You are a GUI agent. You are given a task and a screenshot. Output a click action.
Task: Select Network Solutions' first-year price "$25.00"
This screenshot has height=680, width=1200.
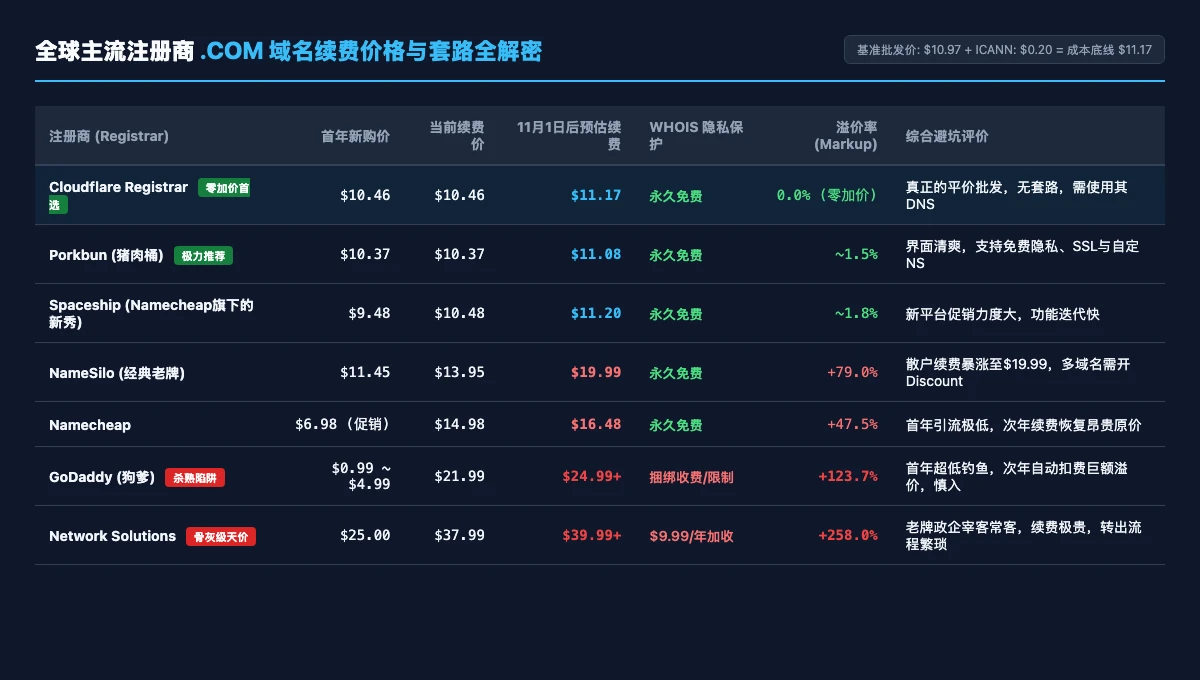(x=365, y=535)
